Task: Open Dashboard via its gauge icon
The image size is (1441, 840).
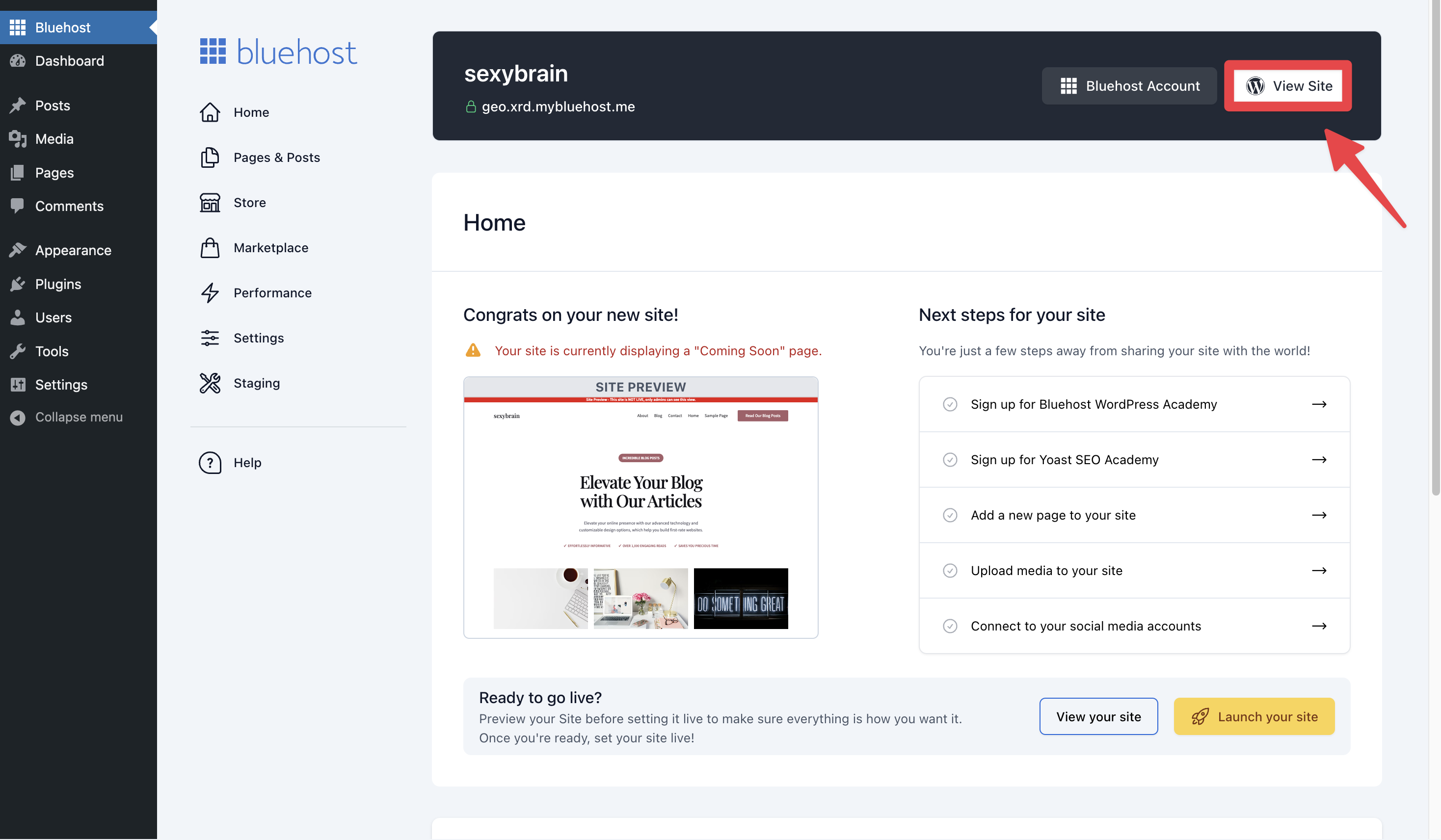Action: click(x=18, y=61)
